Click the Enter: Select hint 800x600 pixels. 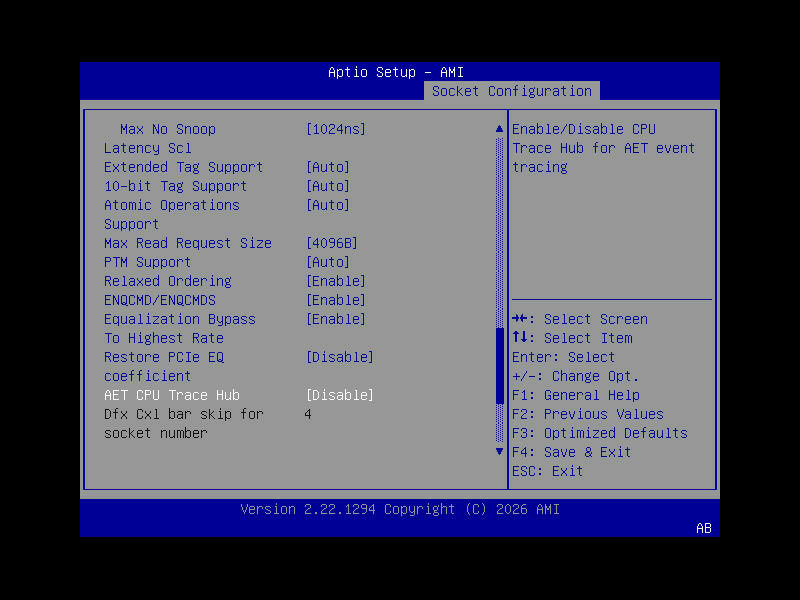point(564,357)
